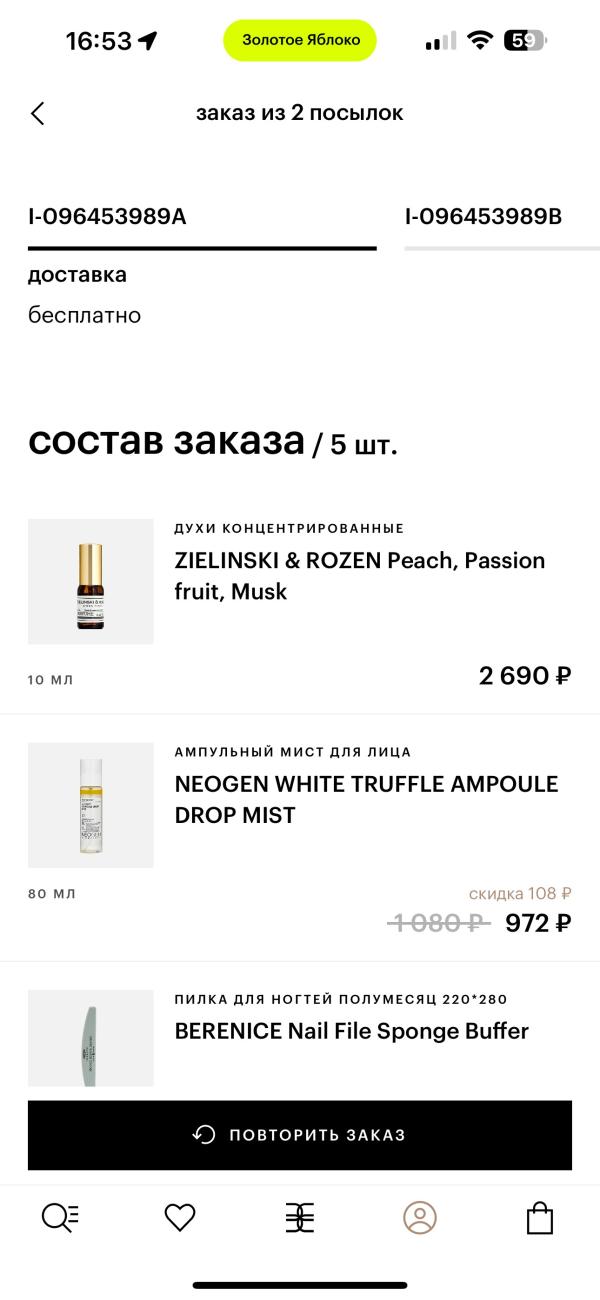600x1300 pixels.
Task: Go to the Золотое Яблоко home logo
Action: [x=300, y=1217]
